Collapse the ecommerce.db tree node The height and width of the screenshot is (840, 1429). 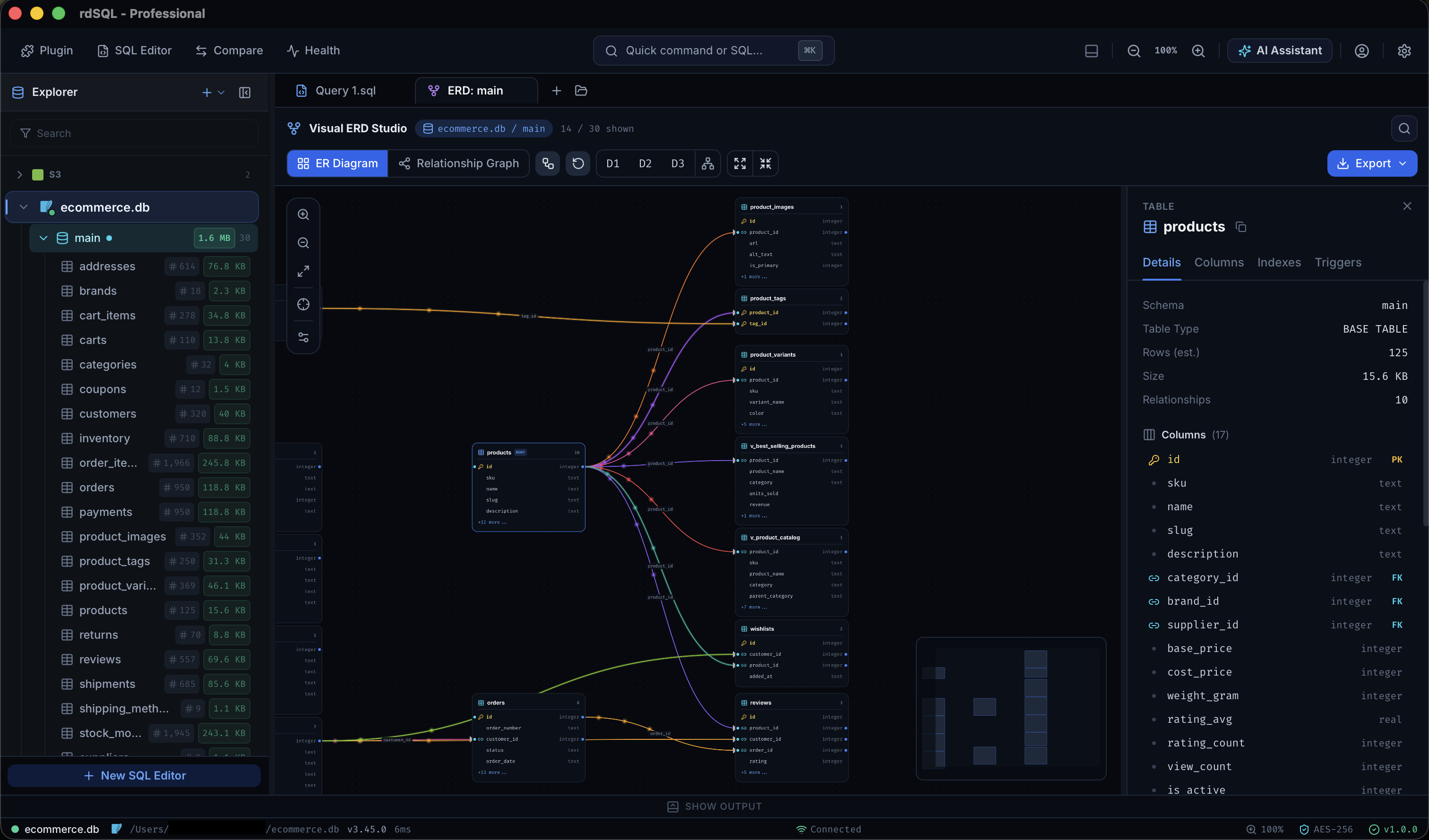(23, 207)
